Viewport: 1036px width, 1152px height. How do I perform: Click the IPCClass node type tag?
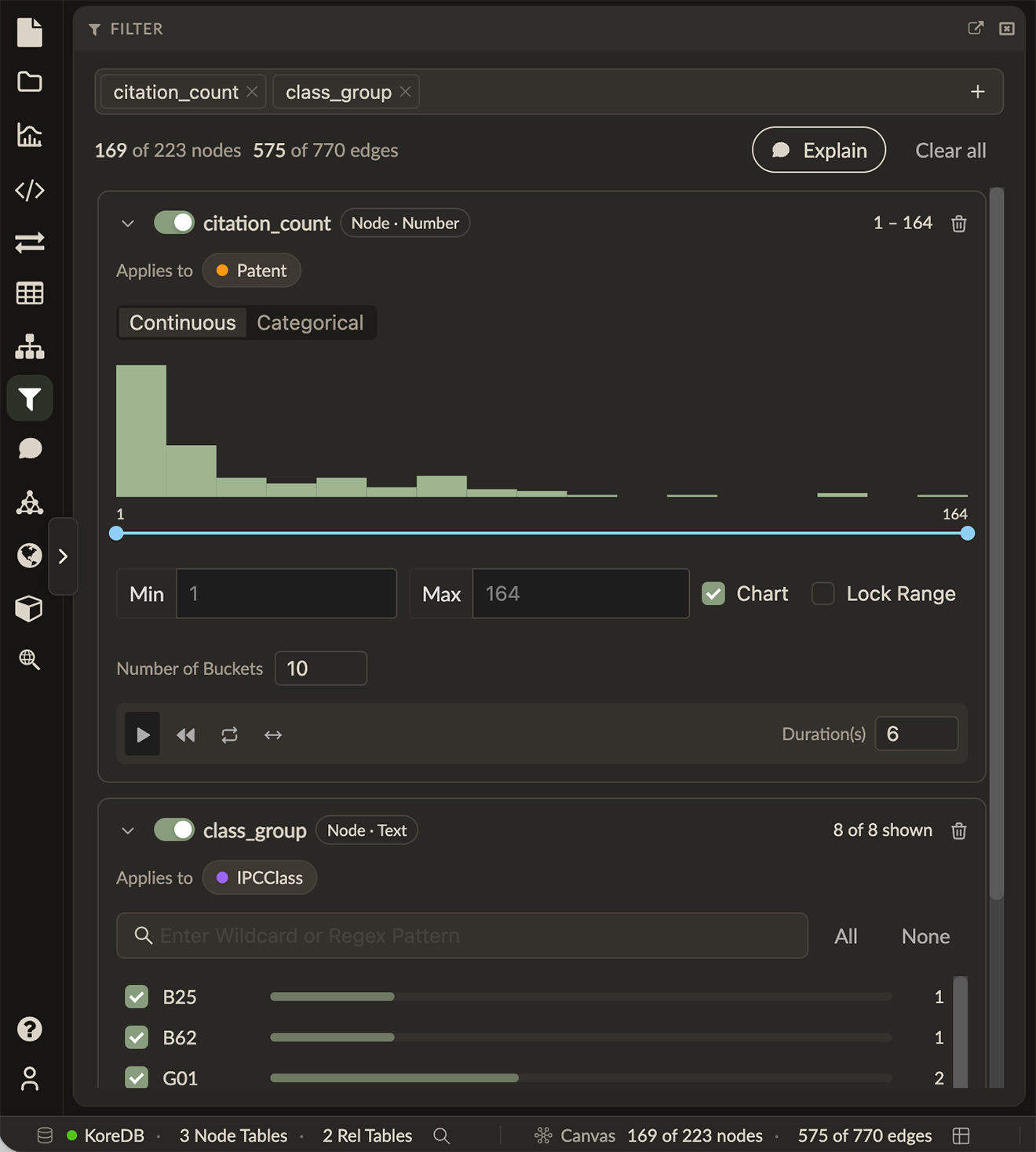pos(259,877)
